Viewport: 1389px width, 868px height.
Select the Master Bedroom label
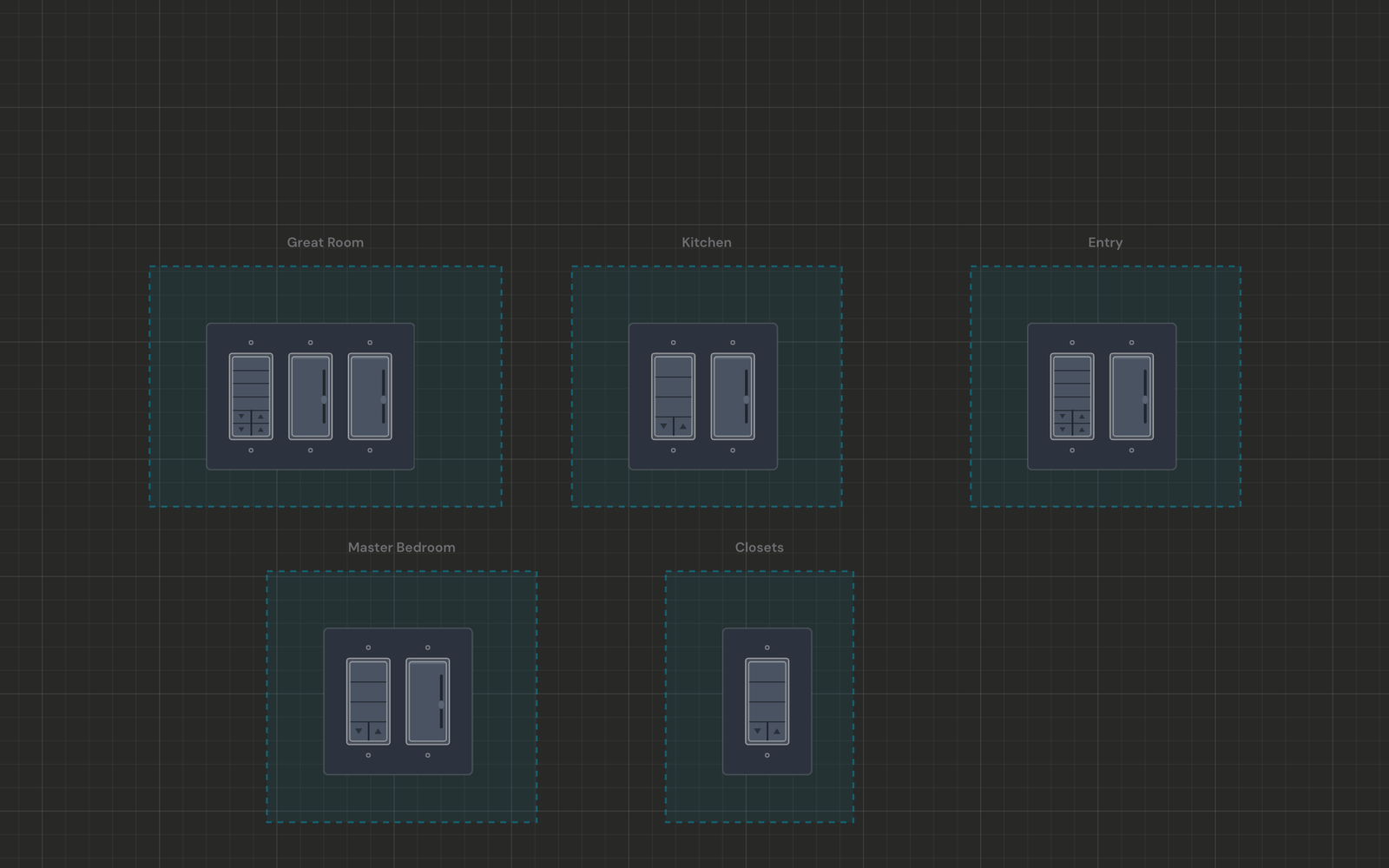pos(401,547)
